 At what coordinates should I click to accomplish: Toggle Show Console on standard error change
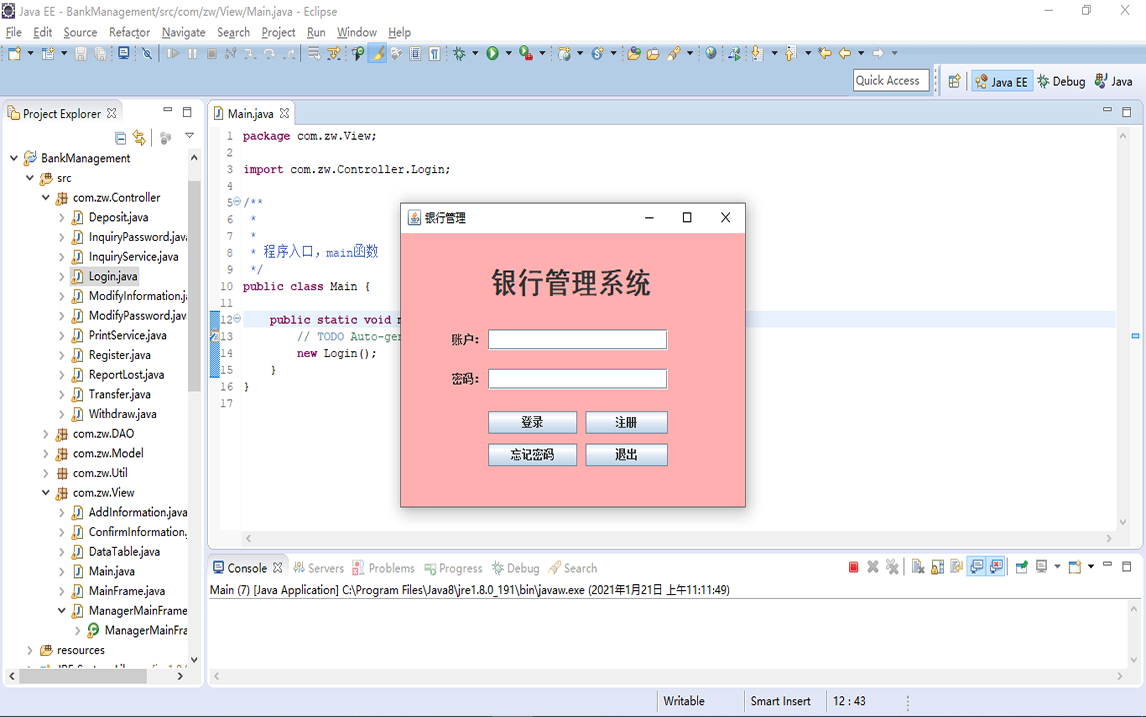[x=996, y=566]
